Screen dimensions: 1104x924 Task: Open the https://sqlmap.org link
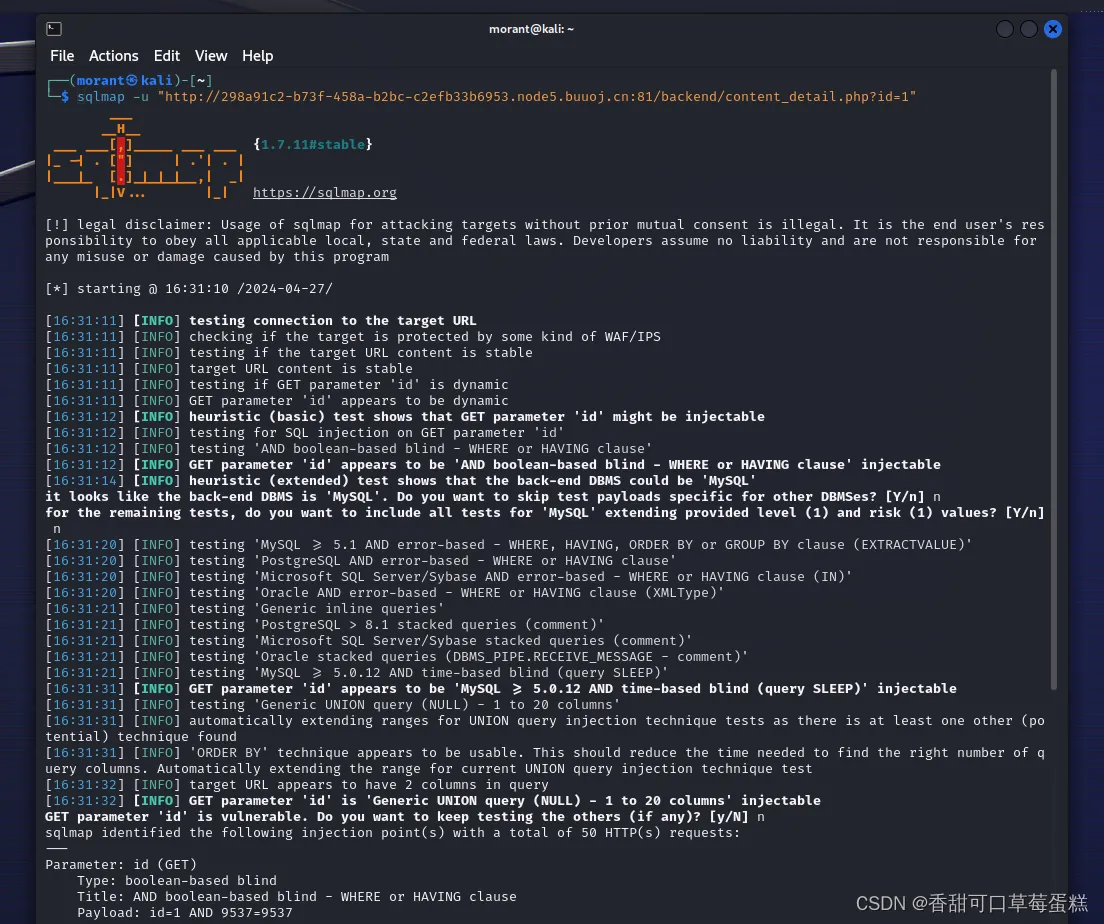pos(325,192)
